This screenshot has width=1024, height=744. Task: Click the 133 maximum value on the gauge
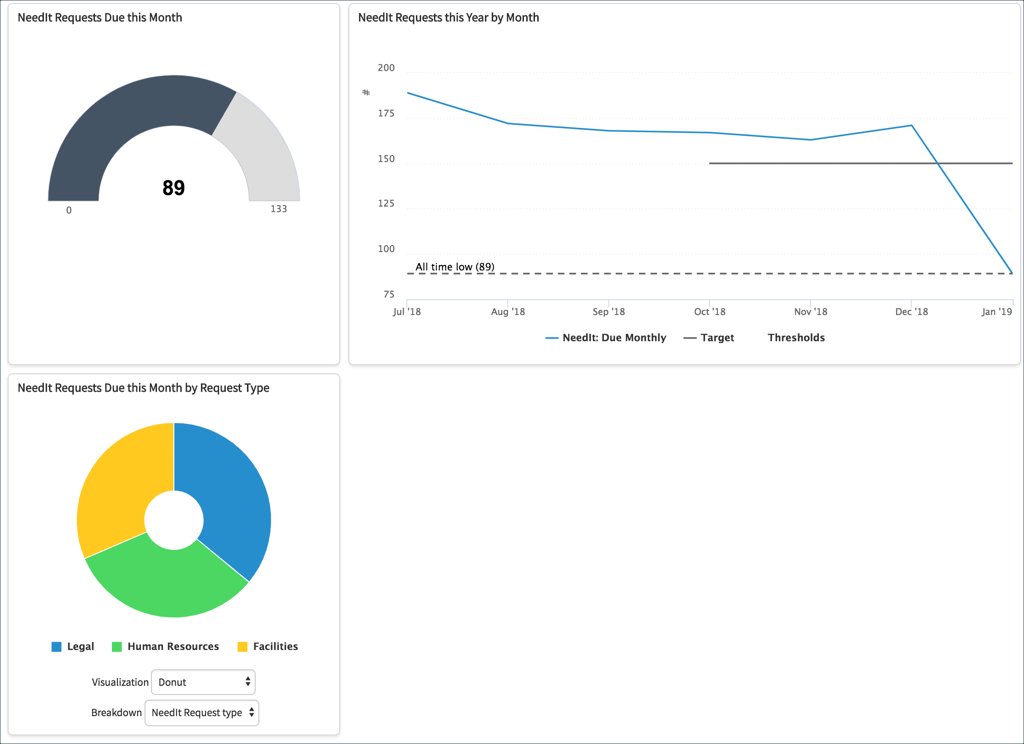[279, 210]
